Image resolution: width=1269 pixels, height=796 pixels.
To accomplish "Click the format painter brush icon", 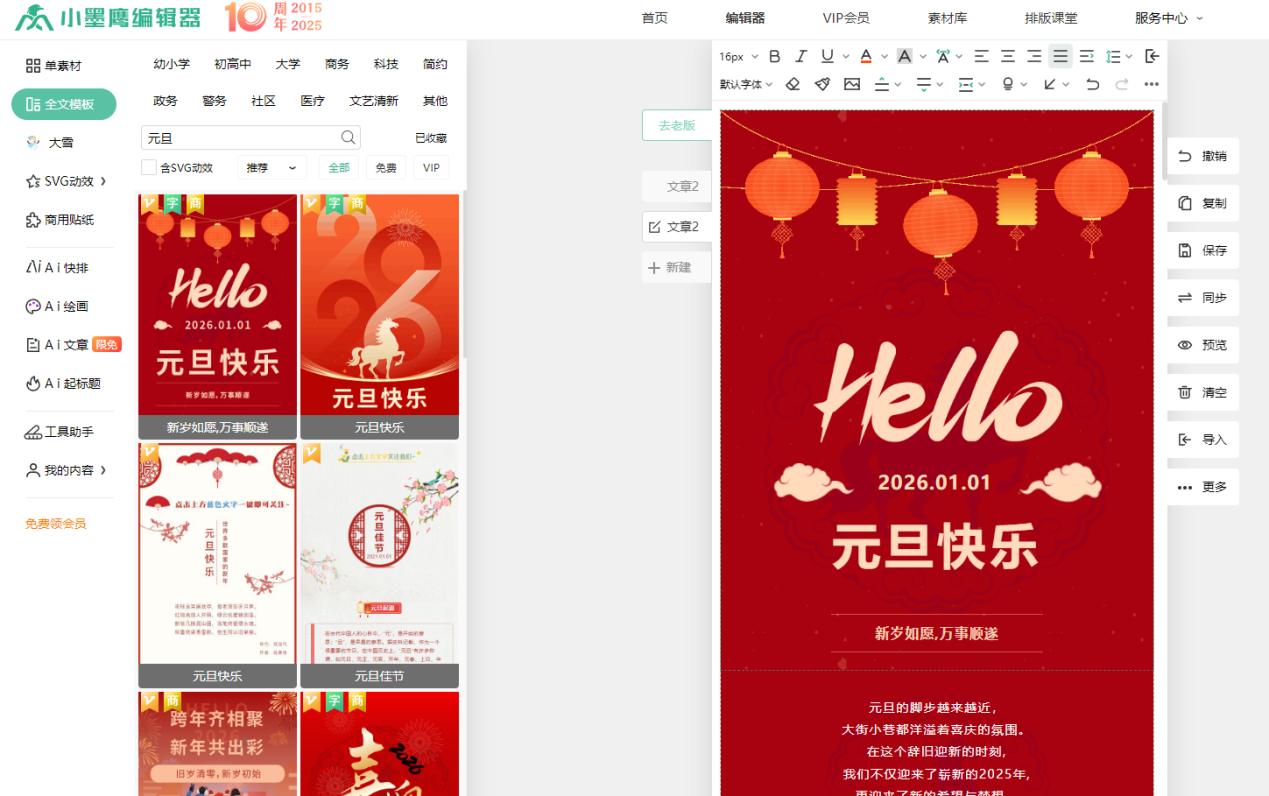I will [x=822, y=84].
